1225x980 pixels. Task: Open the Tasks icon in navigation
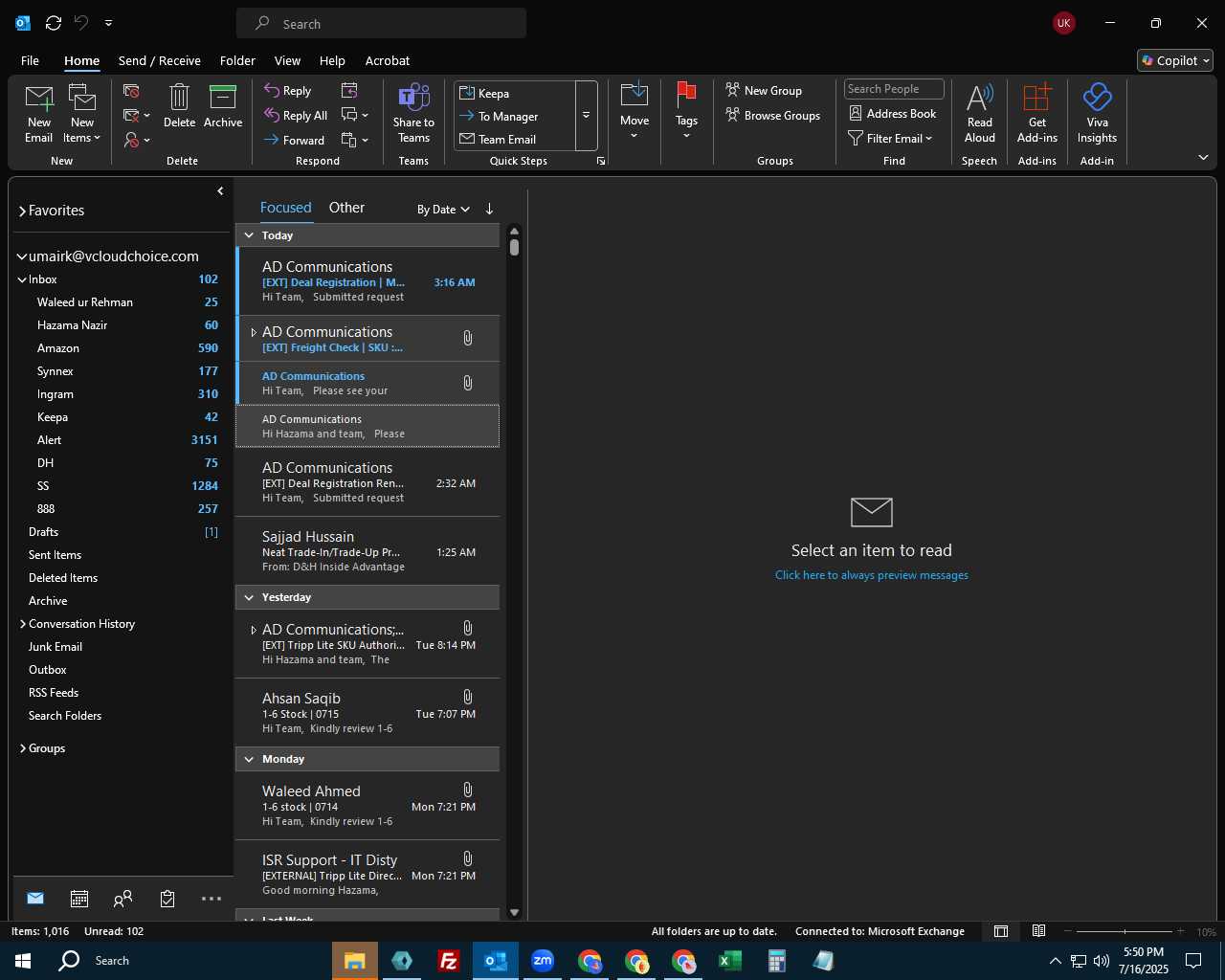tap(167, 899)
